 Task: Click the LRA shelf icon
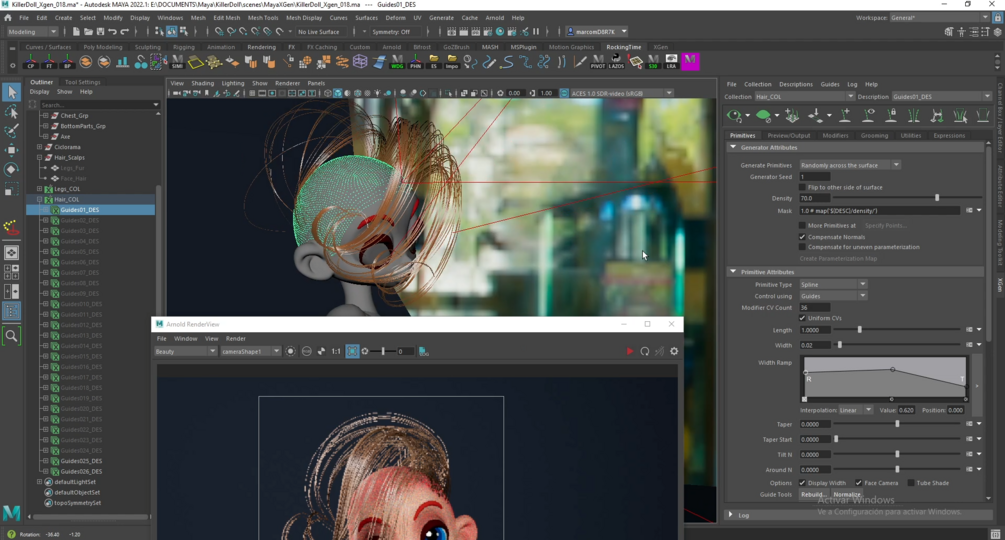(x=671, y=61)
